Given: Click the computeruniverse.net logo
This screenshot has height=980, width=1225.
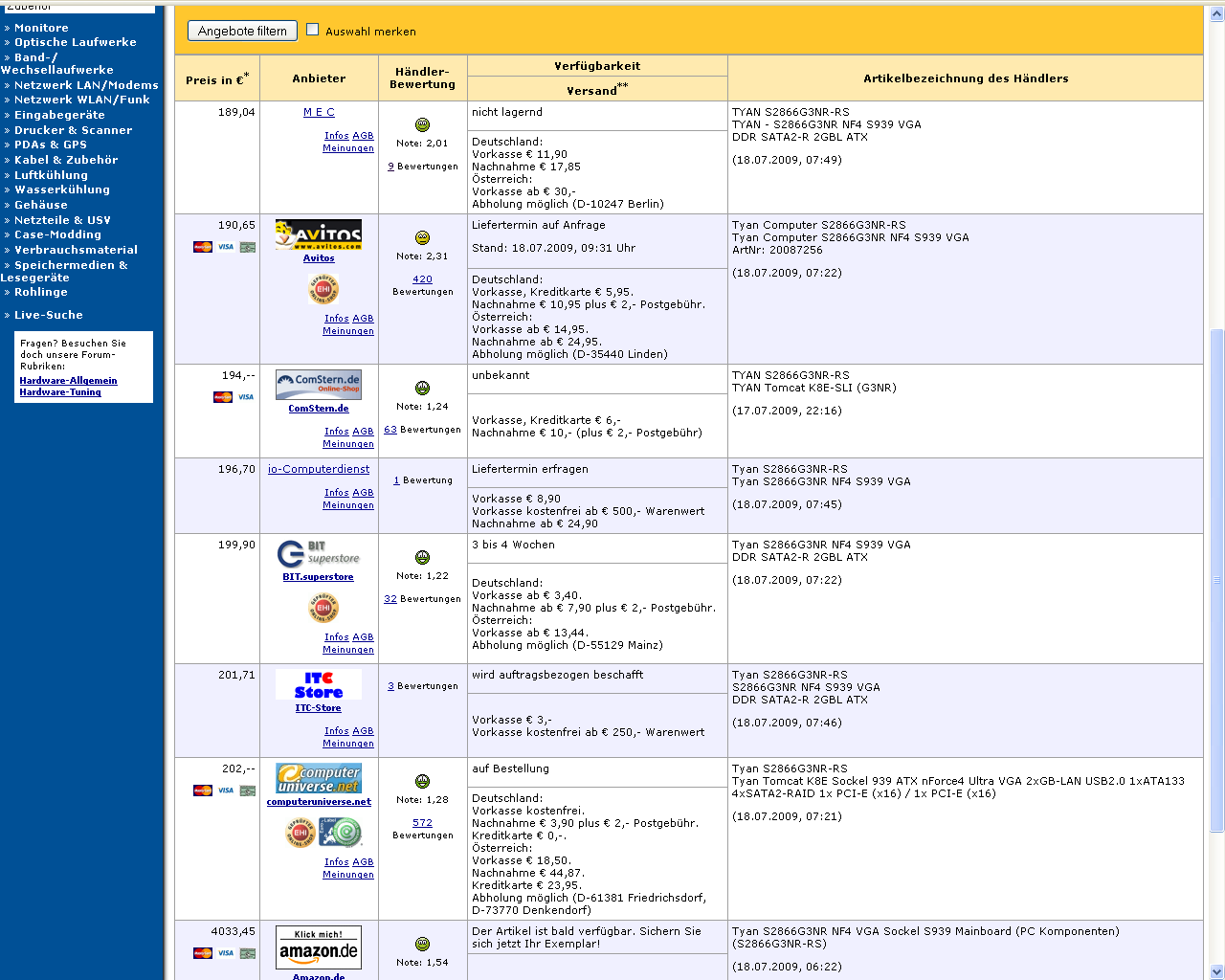Looking at the screenshot, I should 319,778.
